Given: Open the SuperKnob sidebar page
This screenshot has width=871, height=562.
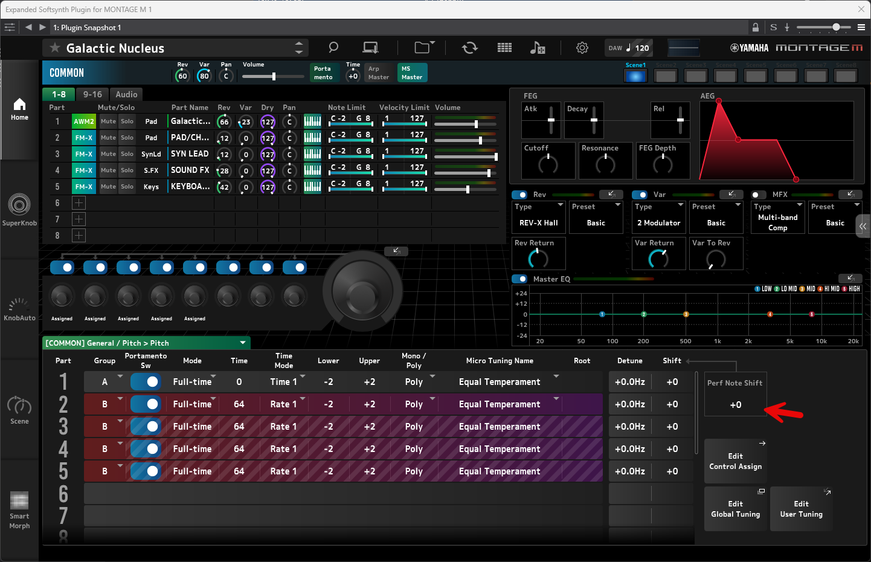Looking at the screenshot, I should tap(19, 209).
